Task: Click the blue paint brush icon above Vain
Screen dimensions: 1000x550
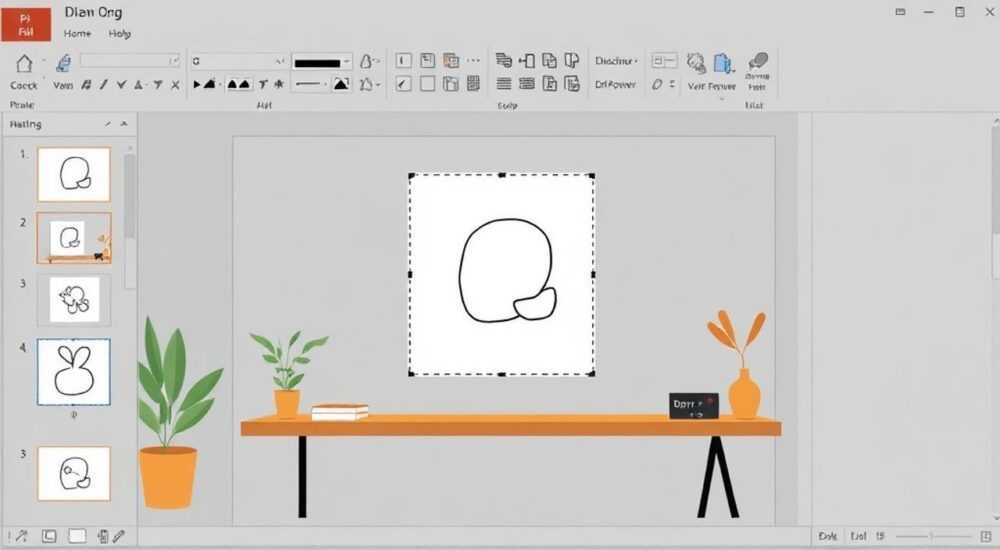Action: pyautogui.click(x=63, y=63)
